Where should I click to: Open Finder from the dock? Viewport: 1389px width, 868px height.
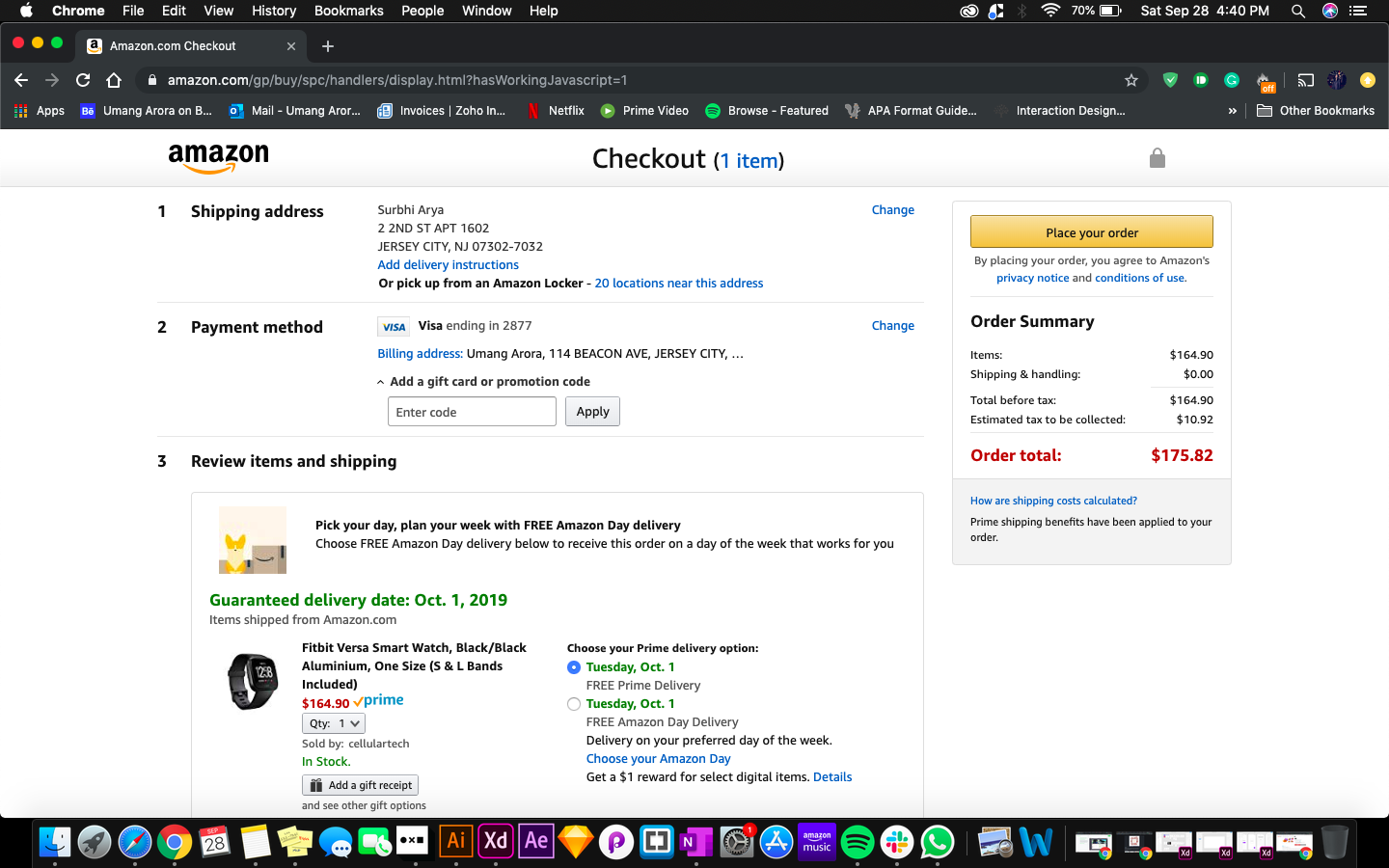coord(55,841)
